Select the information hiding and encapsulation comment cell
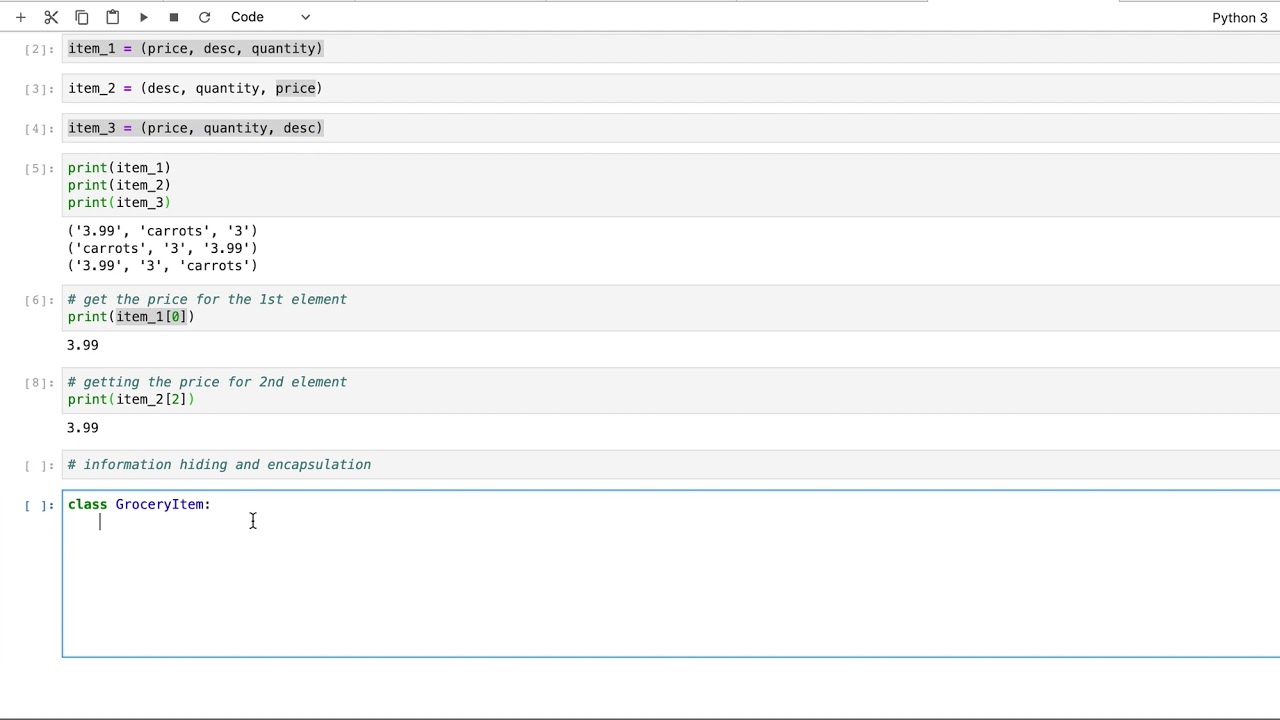This screenshot has height=720, width=1280. pyautogui.click(x=671, y=464)
